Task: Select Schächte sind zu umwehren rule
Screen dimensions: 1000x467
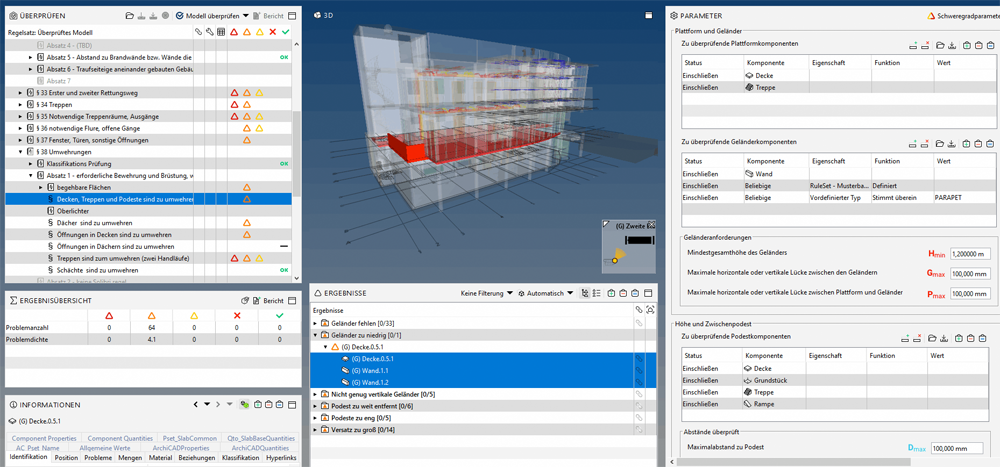Action: (x=96, y=271)
